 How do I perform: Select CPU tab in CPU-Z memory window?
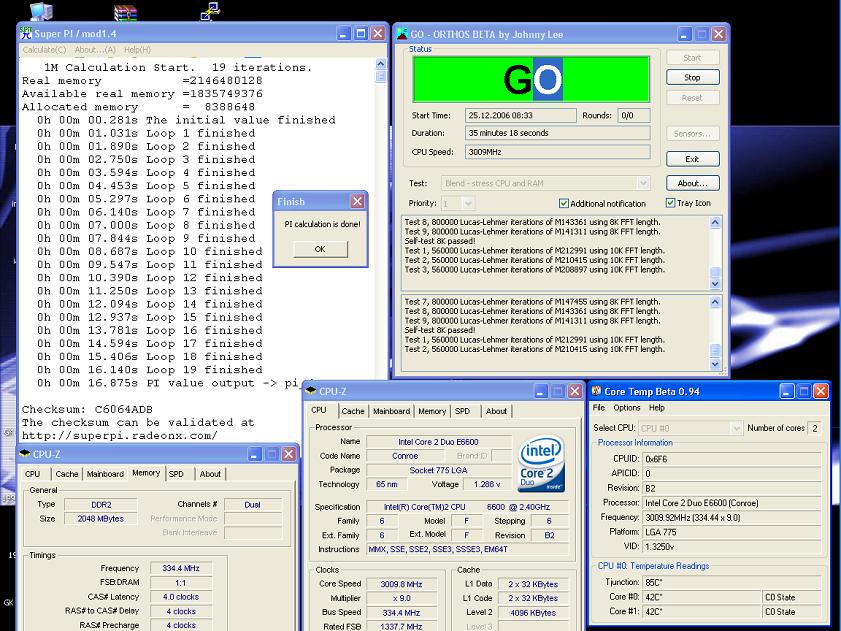click(x=33, y=474)
